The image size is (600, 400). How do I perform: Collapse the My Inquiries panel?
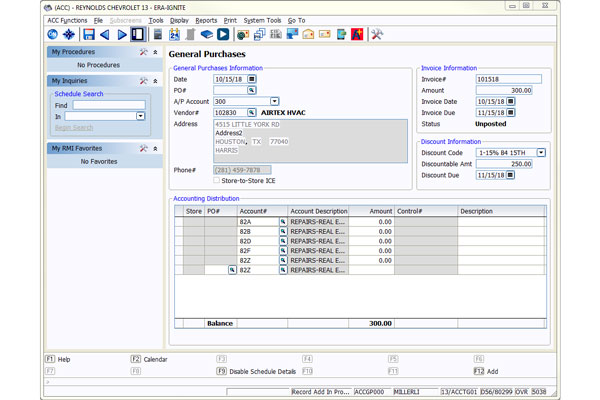(x=155, y=80)
